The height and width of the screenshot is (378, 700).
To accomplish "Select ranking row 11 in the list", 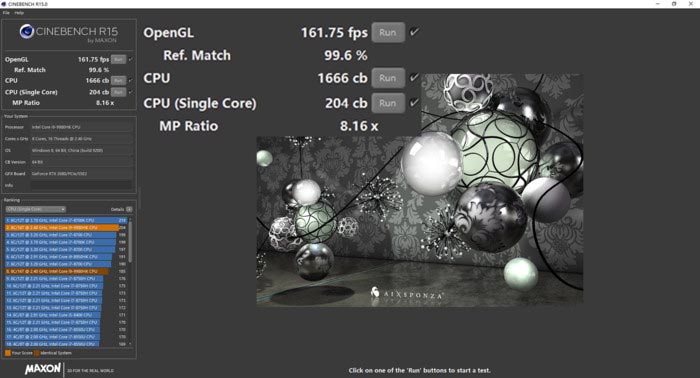I will (66, 293).
